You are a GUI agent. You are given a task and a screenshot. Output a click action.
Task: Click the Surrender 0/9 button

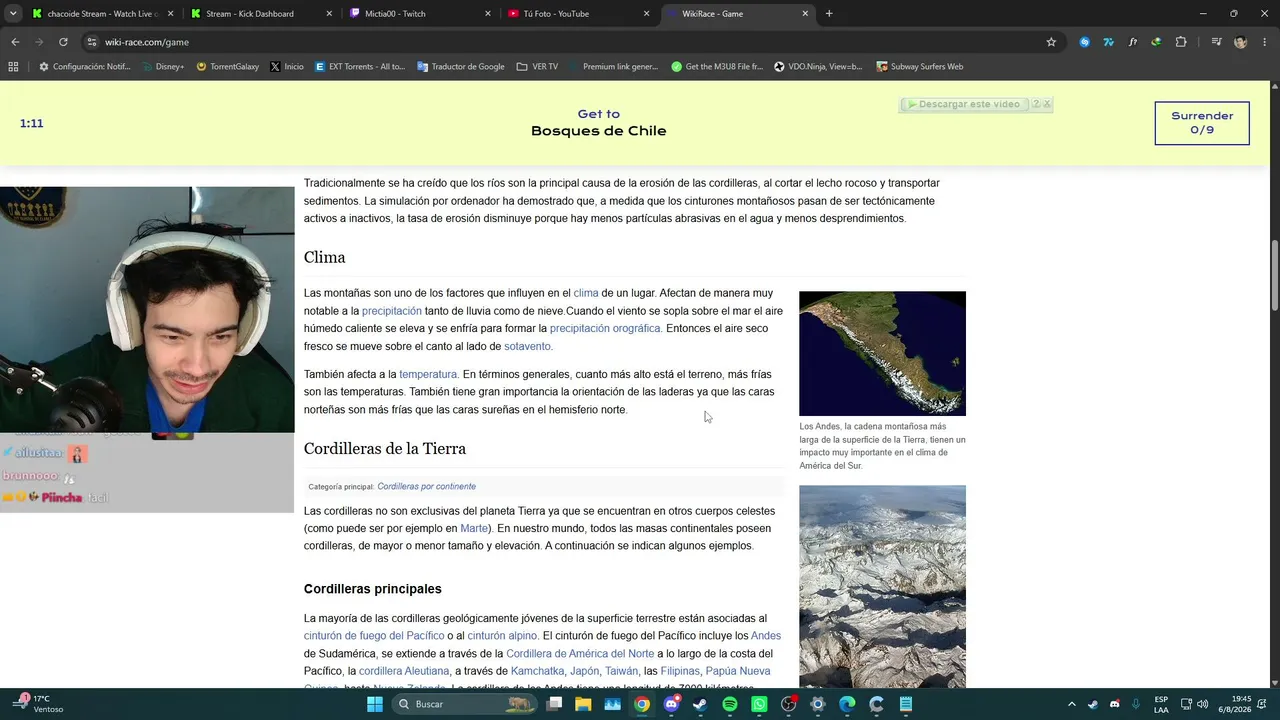point(1202,123)
